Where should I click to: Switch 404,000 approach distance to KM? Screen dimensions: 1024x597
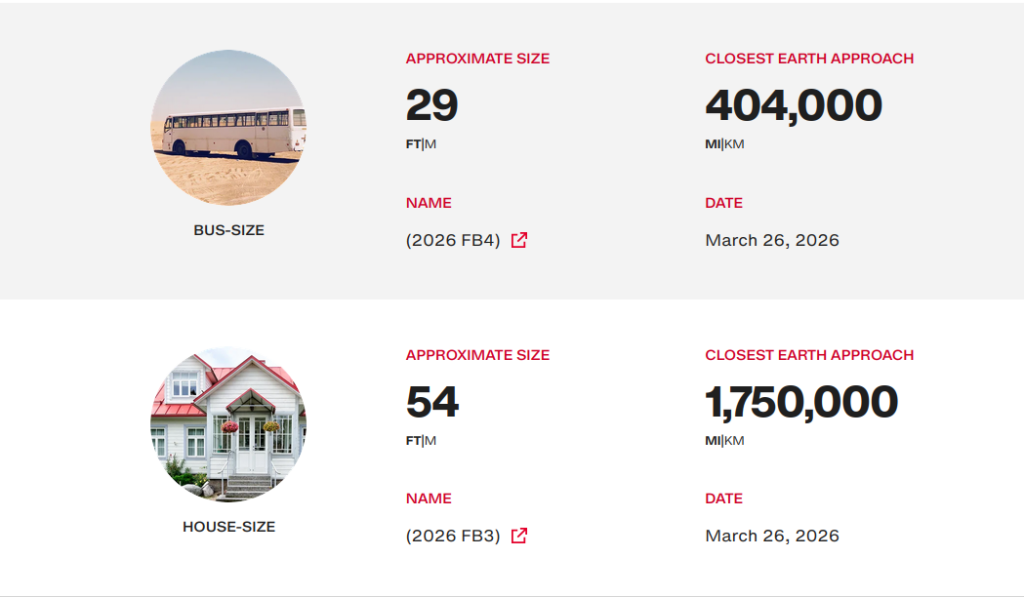click(735, 144)
